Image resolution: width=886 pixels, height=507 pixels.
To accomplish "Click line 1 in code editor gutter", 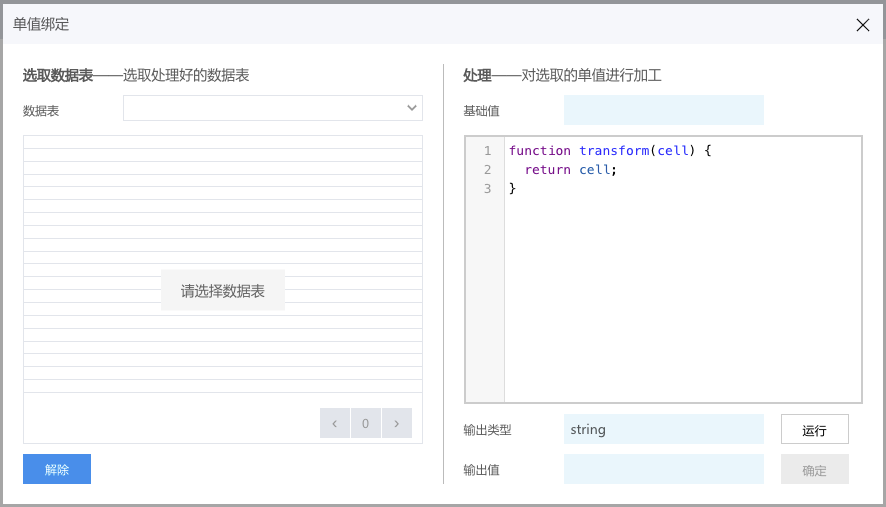I will [487, 151].
